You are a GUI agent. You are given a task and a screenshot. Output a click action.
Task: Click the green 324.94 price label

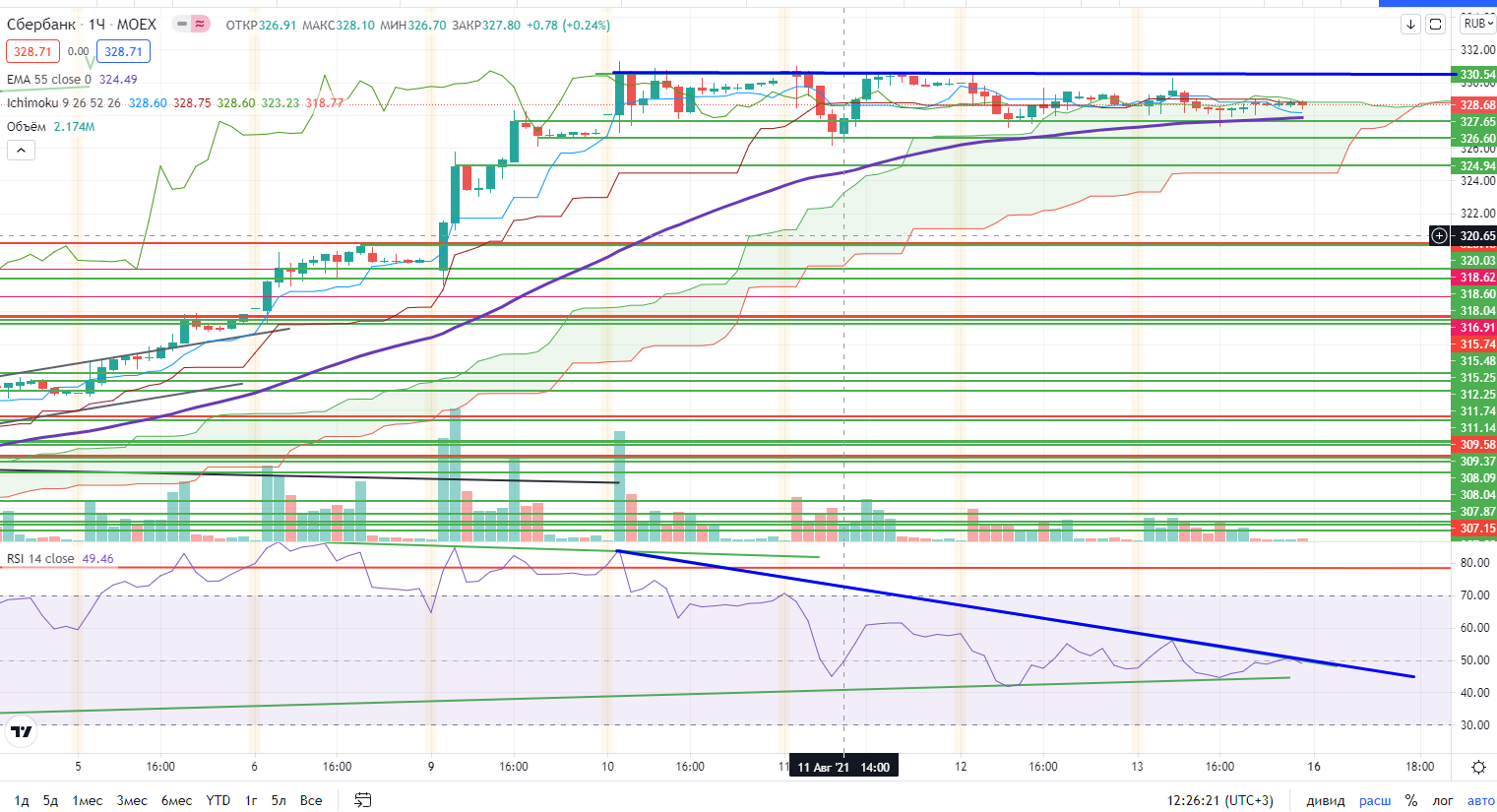pos(1476,166)
